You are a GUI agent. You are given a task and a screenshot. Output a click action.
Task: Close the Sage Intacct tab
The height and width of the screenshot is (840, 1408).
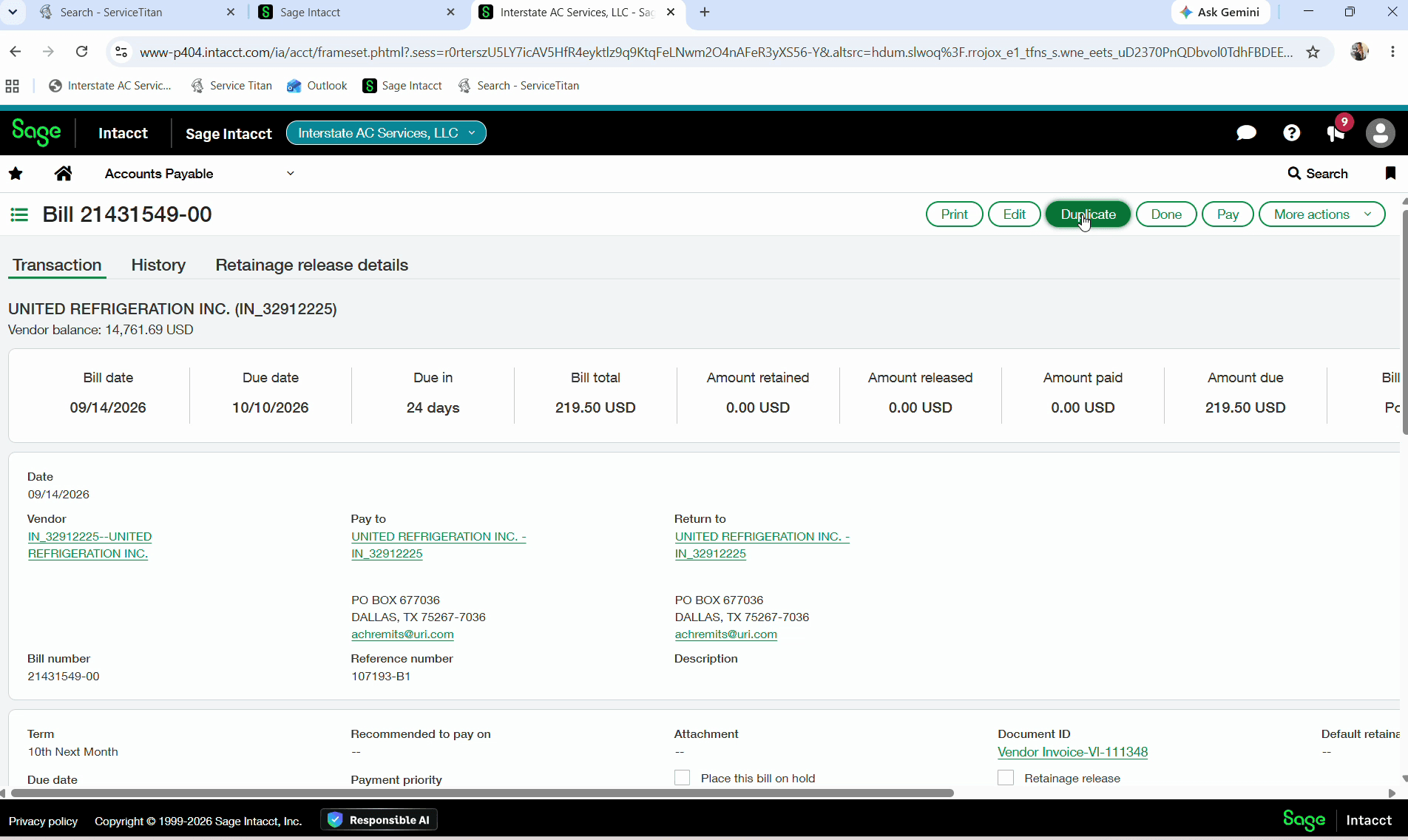point(451,12)
